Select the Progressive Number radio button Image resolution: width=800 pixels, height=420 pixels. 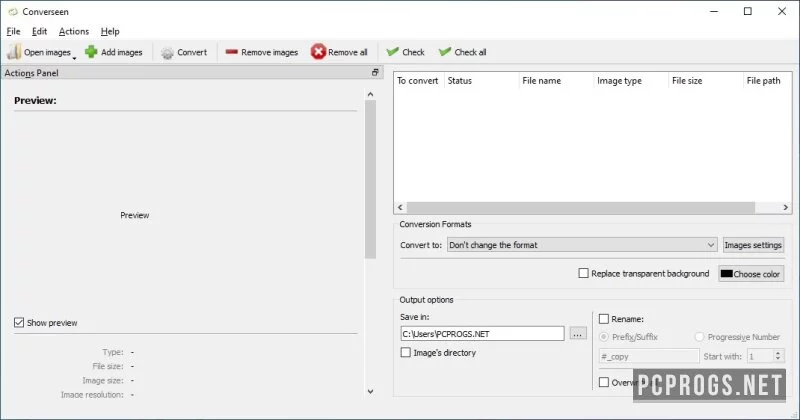[699, 337]
